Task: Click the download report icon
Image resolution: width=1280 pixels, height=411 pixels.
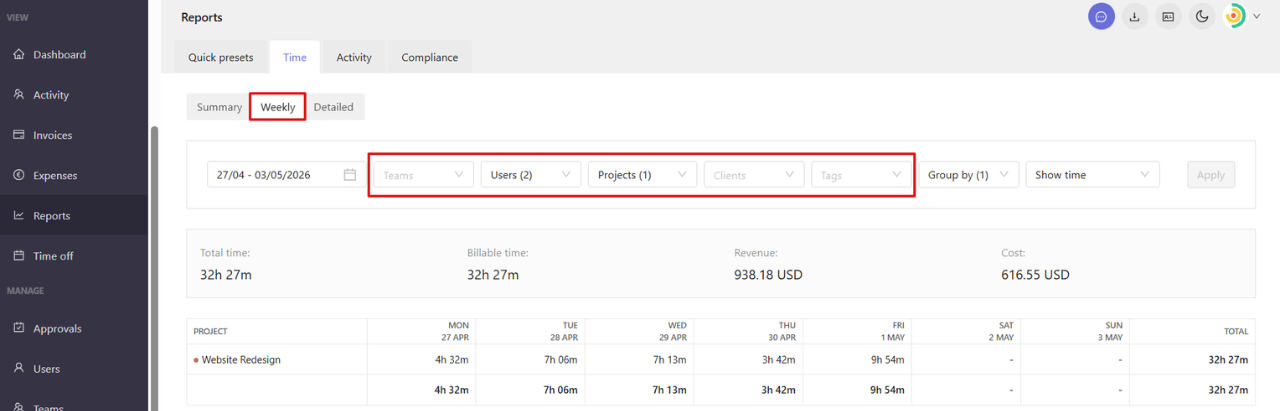Action: 1134,16
